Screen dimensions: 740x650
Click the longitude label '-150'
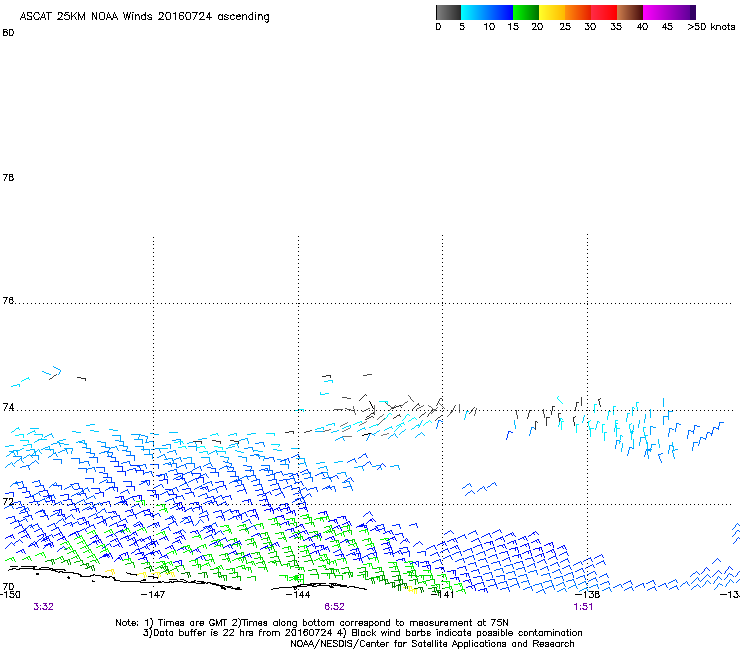[x=10, y=594]
